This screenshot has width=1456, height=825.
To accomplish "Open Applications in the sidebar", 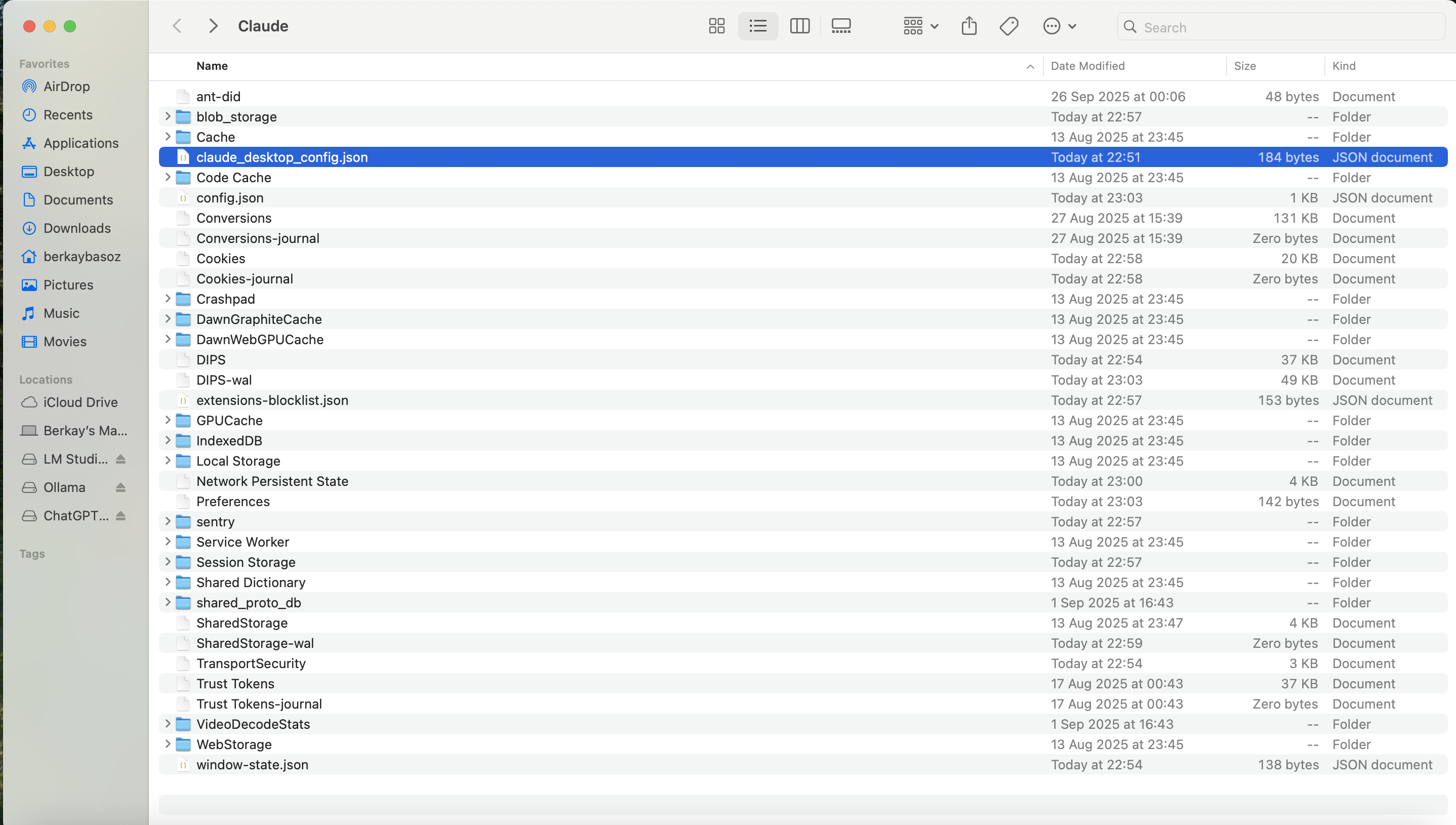I will click(x=80, y=143).
